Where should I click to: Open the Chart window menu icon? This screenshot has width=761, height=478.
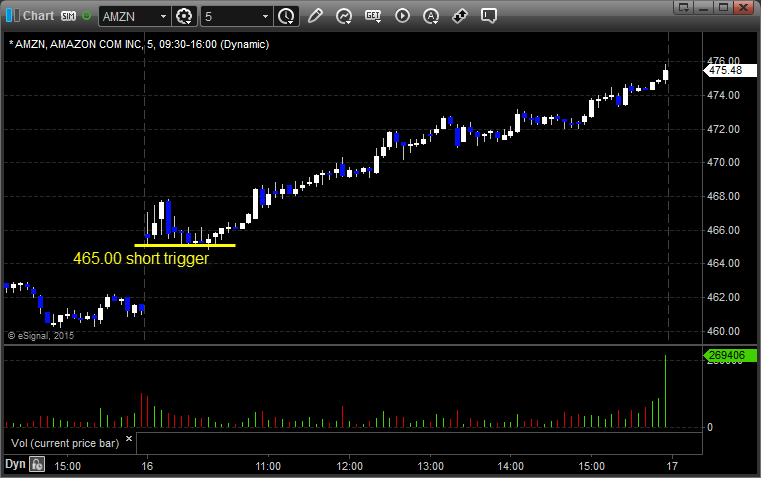(x=12, y=16)
